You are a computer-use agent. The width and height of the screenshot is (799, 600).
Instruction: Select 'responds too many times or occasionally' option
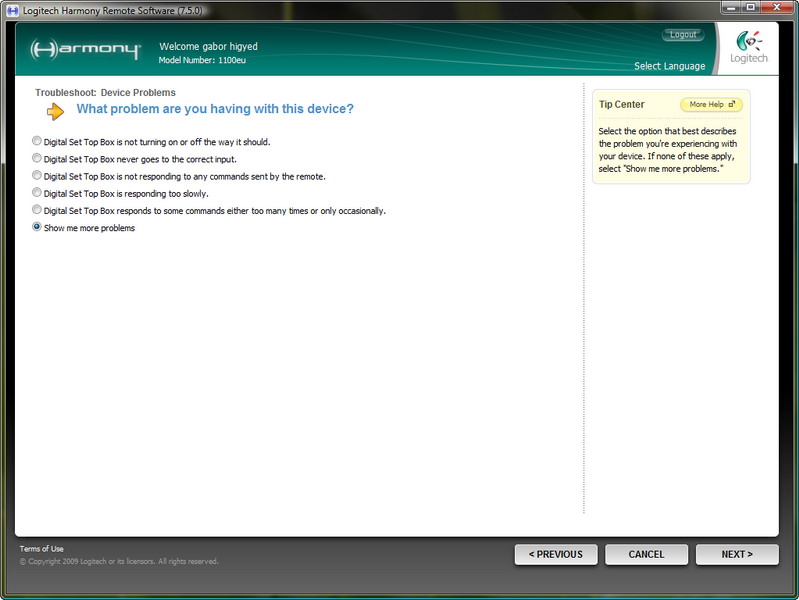pos(37,210)
